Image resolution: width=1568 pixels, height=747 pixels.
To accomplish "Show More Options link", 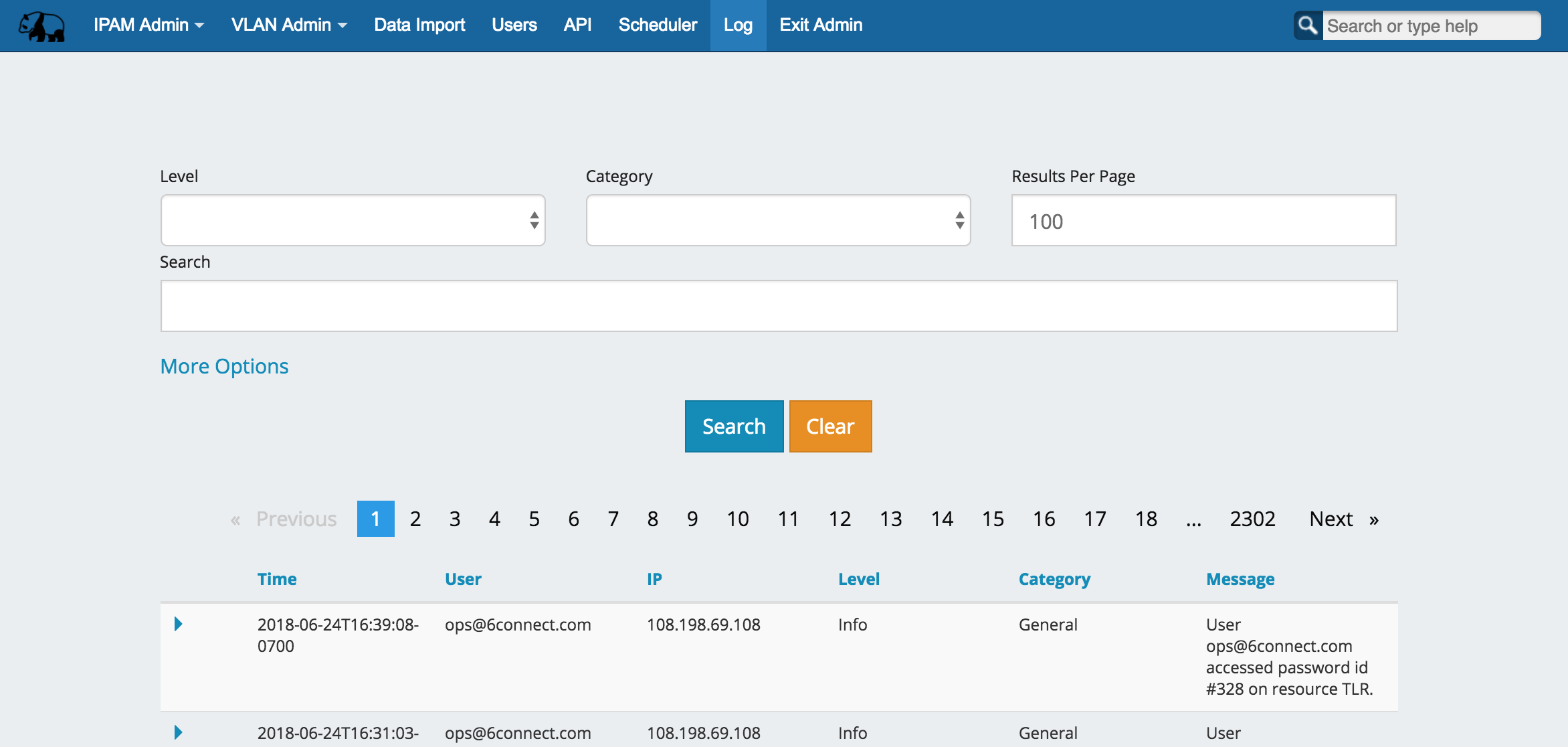I will click(x=224, y=366).
